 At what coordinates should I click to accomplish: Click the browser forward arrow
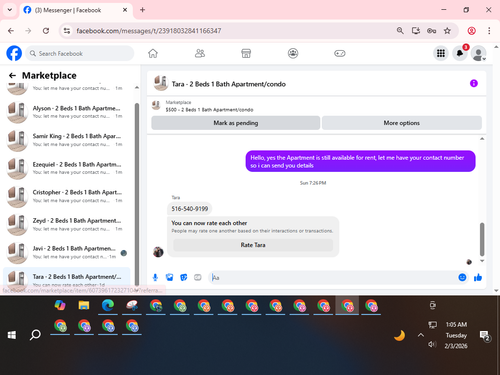click(28, 31)
